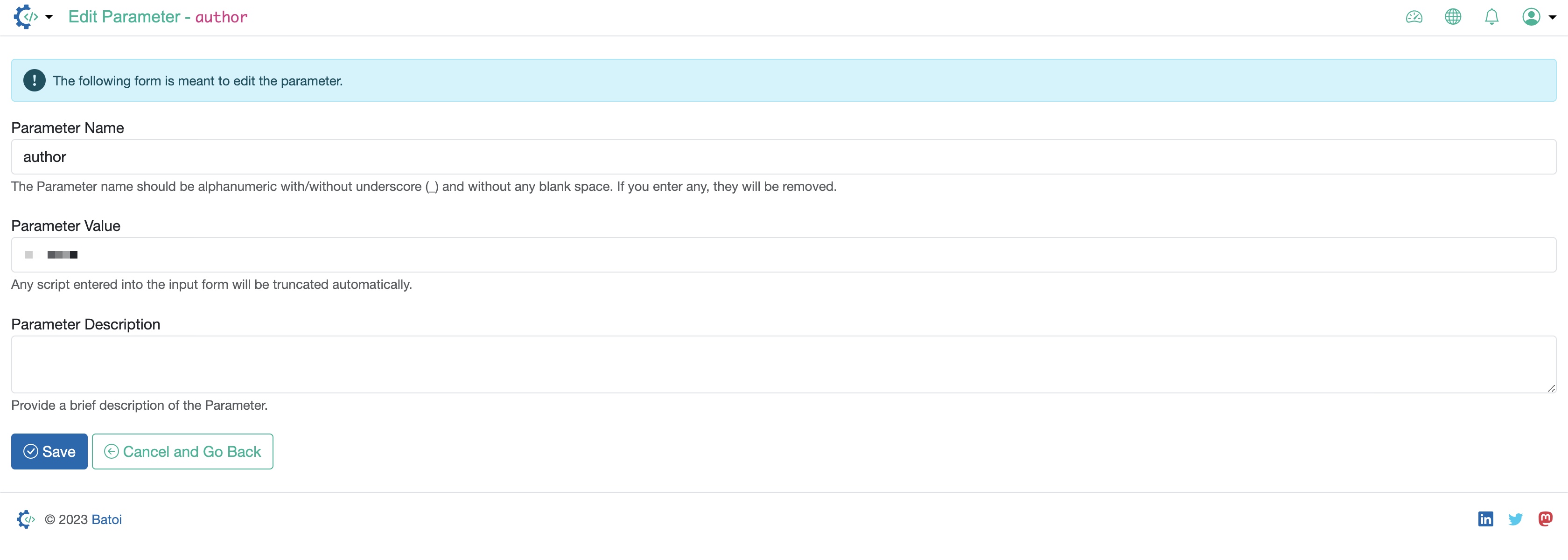Select the author parameter name text
Viewport: 1568px width, 560px height.
pyautogui.click(x=44, y=156)
